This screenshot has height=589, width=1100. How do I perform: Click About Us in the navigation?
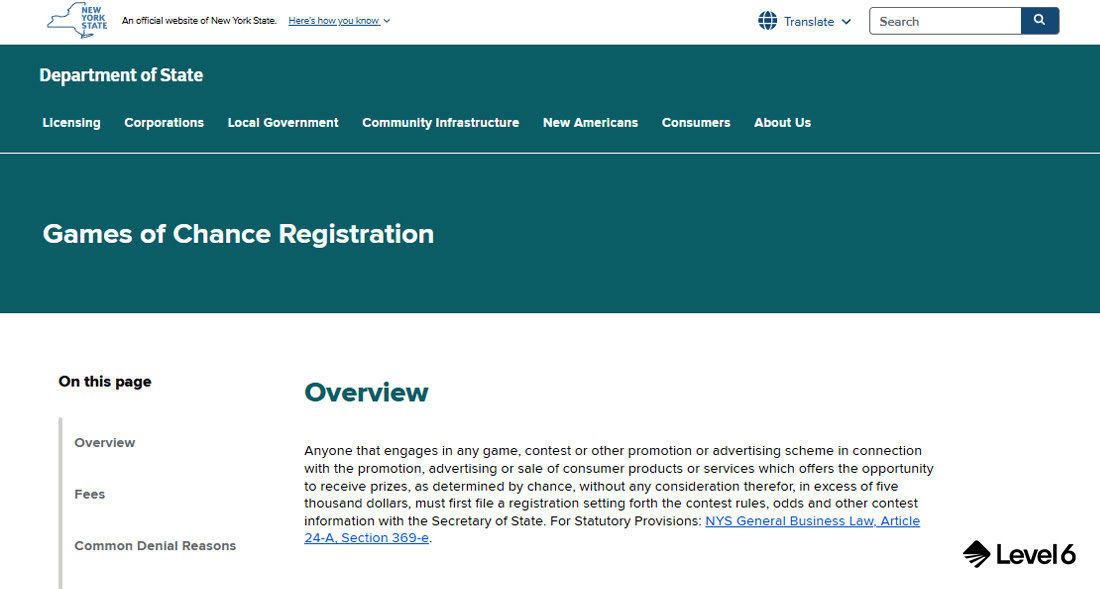[x=782, y=123]
